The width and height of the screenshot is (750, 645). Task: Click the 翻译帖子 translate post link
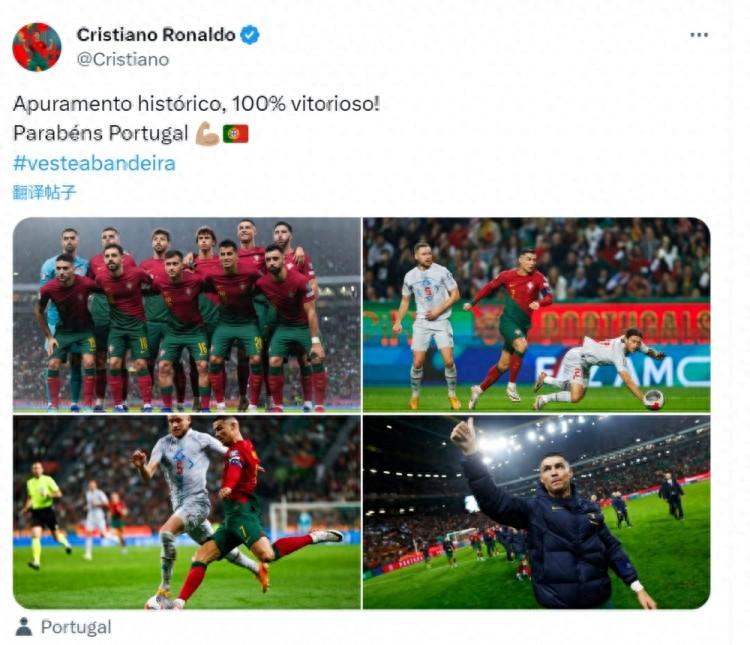[x=44, y=192]
